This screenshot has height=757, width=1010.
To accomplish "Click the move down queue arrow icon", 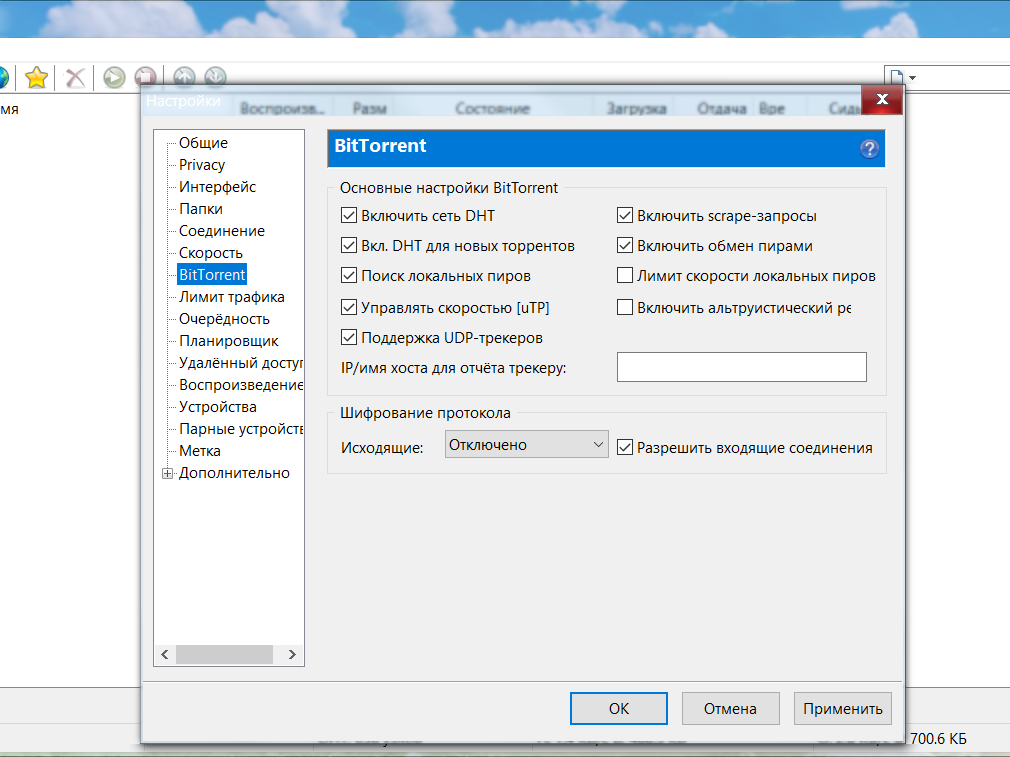I will click(215, 77).
